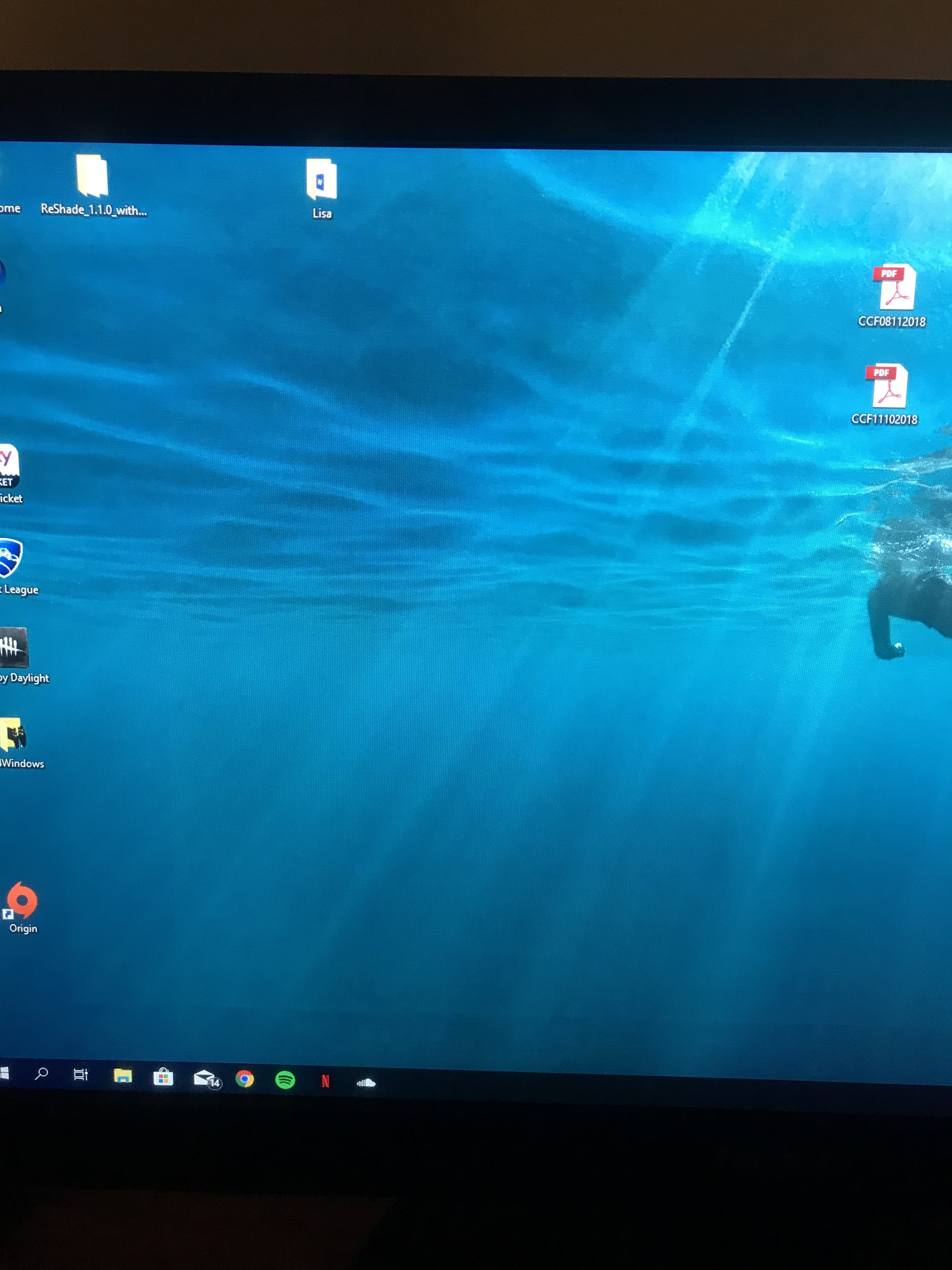Screen dimensions: 952x1270
Task: Select the CCF08112018 PDF file
Action: coord(895,287)
